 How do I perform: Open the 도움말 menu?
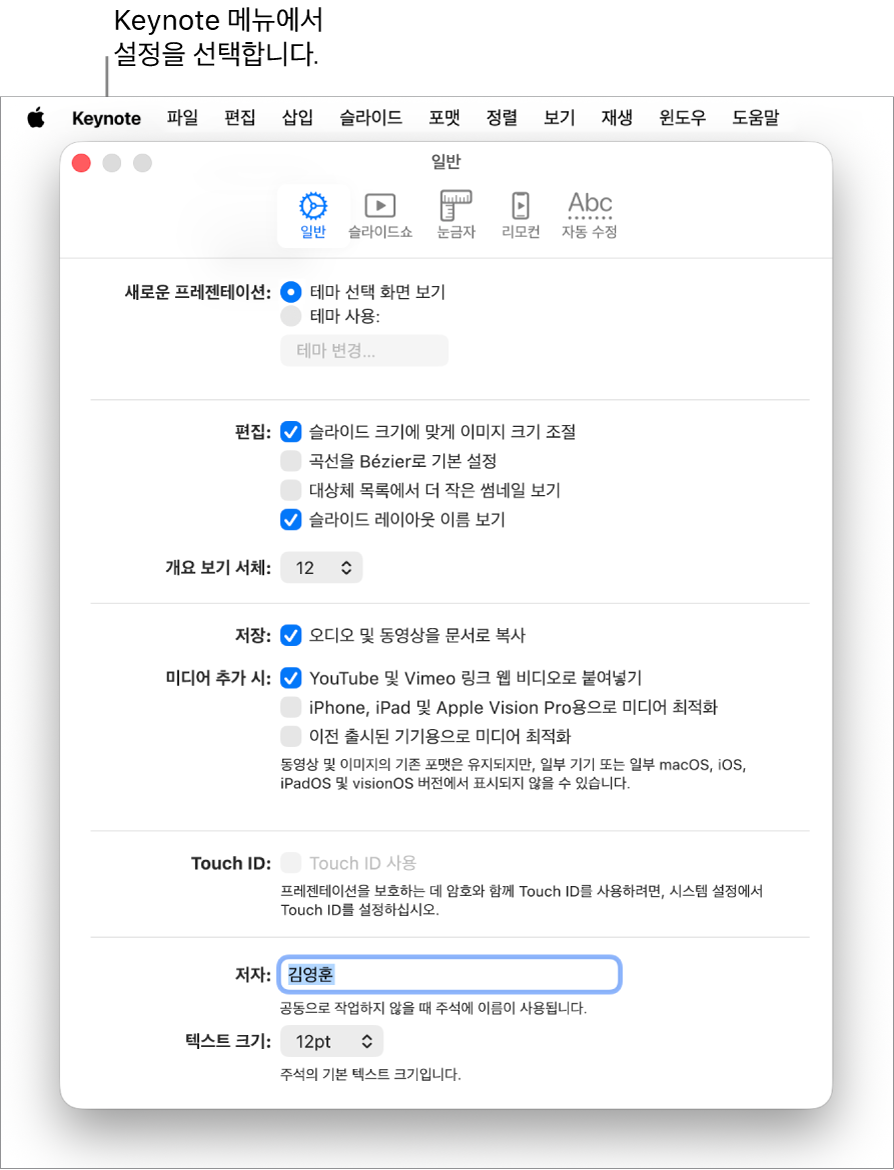coord(755,118)
